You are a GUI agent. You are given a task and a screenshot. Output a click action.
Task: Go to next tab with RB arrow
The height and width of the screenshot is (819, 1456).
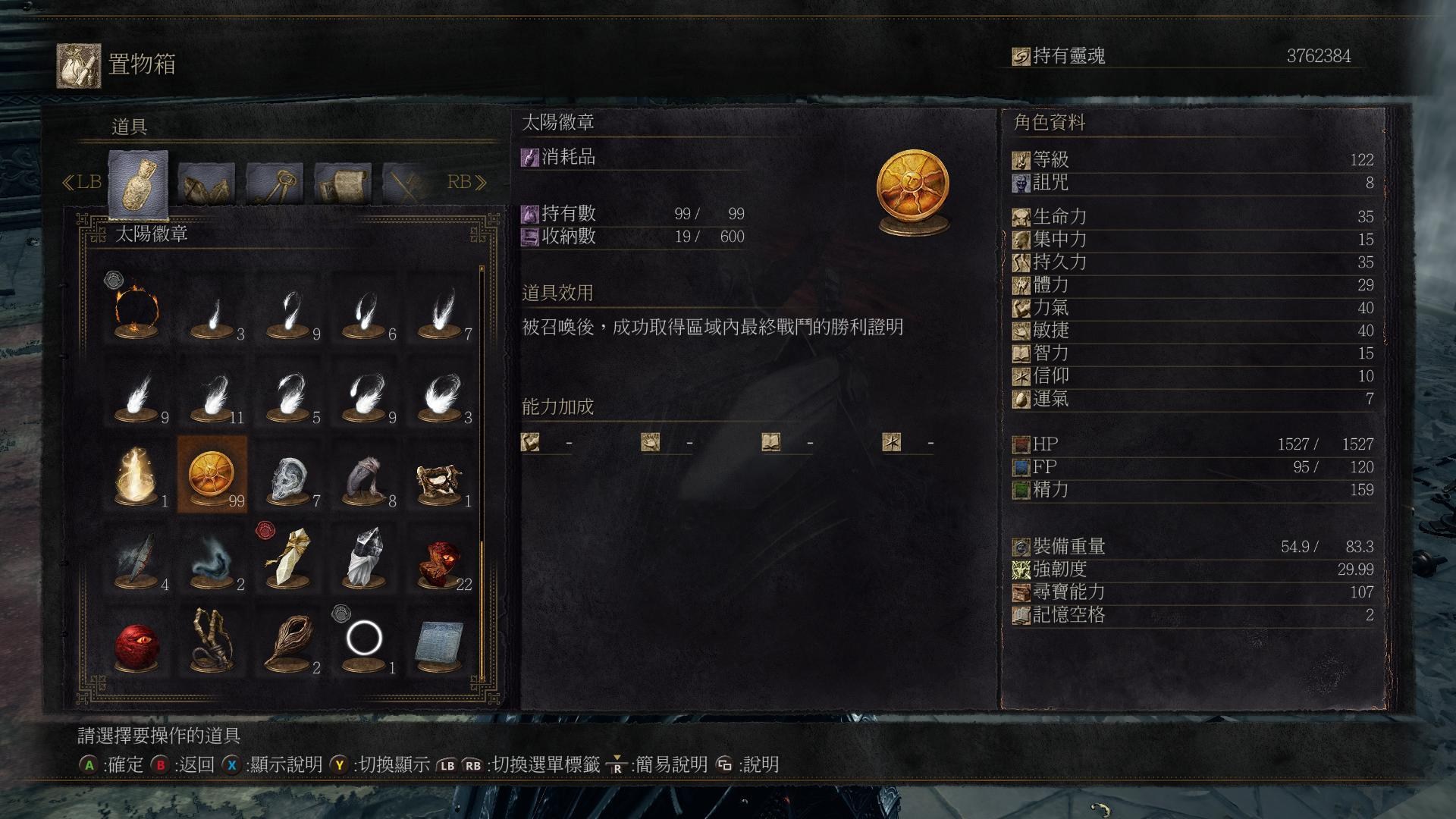(466, 182)
